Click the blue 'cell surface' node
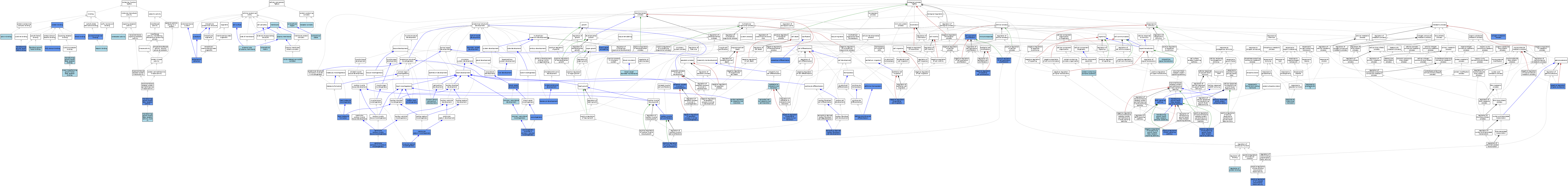The width and height of the screenshot is (1568, 186). (x=237, y=25)
